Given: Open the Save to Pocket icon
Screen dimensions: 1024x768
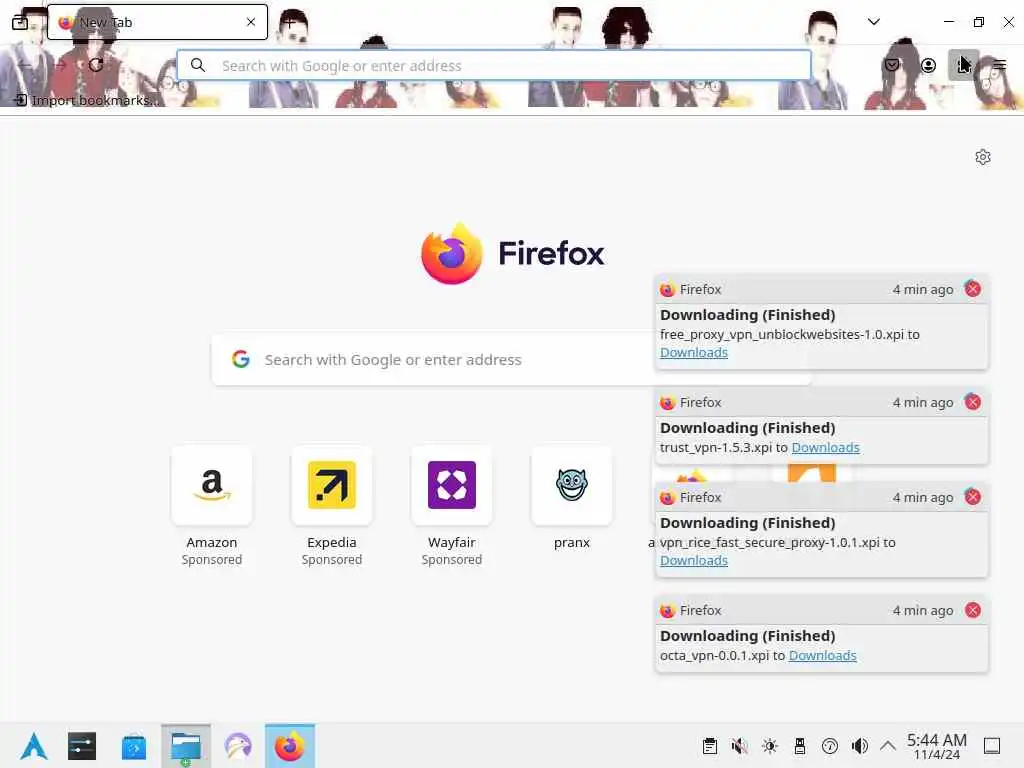Looking at the screenshot, I should coord(892,65).
